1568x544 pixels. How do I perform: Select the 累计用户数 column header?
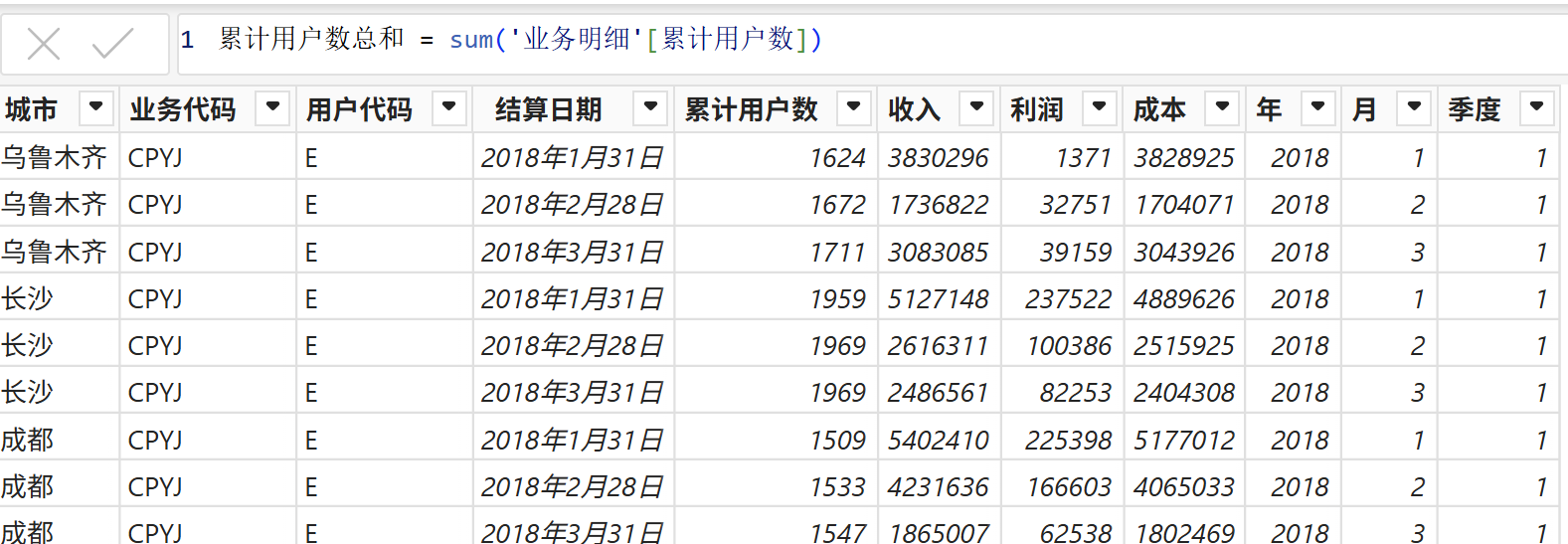coord(751,109)
